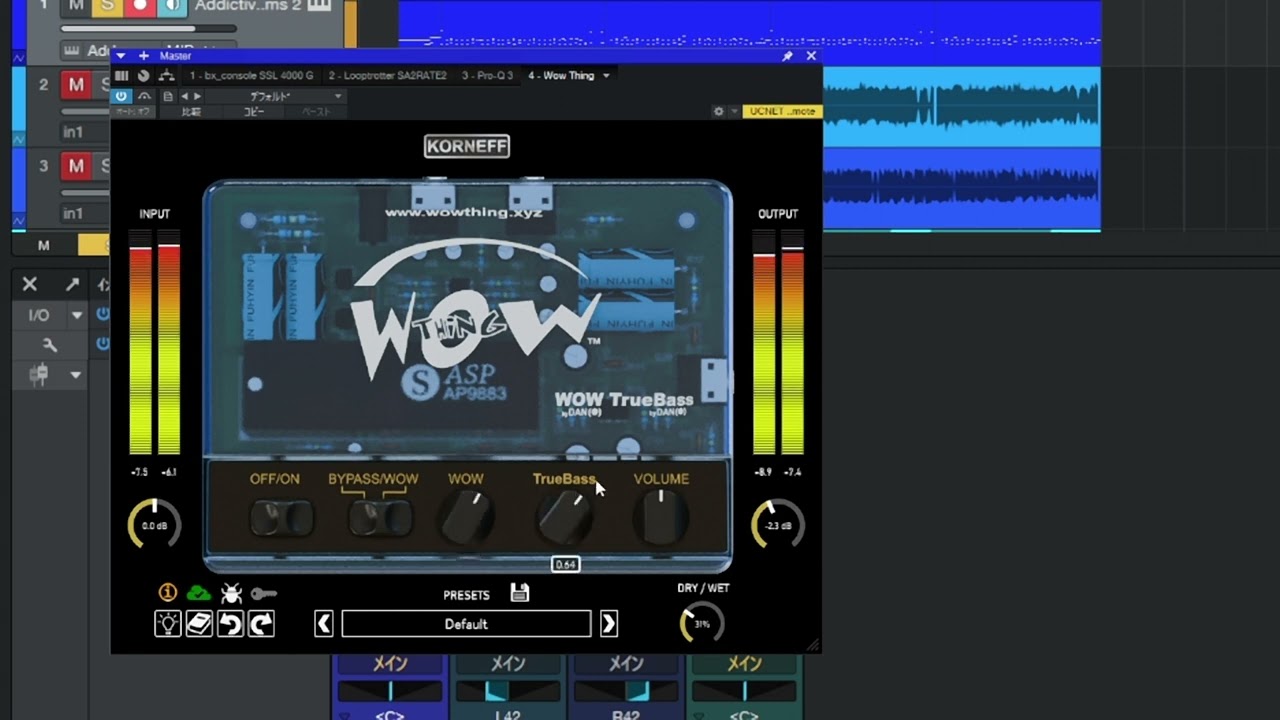Click the TrueBass knob
This screenshot has height=720, width=1280.
click(565, 517)
